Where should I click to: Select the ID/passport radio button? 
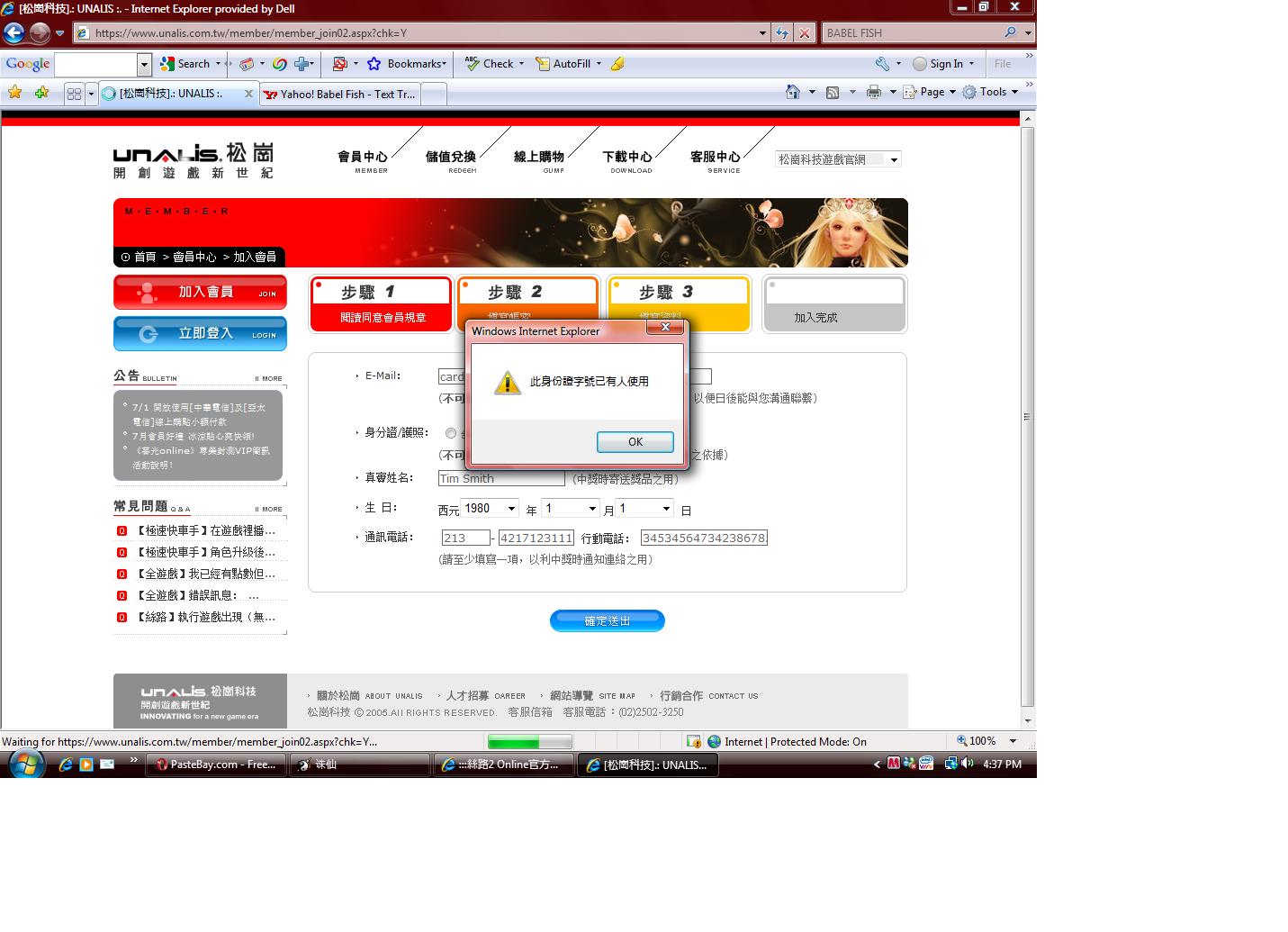pyautogui.click(x=451, y=433)
